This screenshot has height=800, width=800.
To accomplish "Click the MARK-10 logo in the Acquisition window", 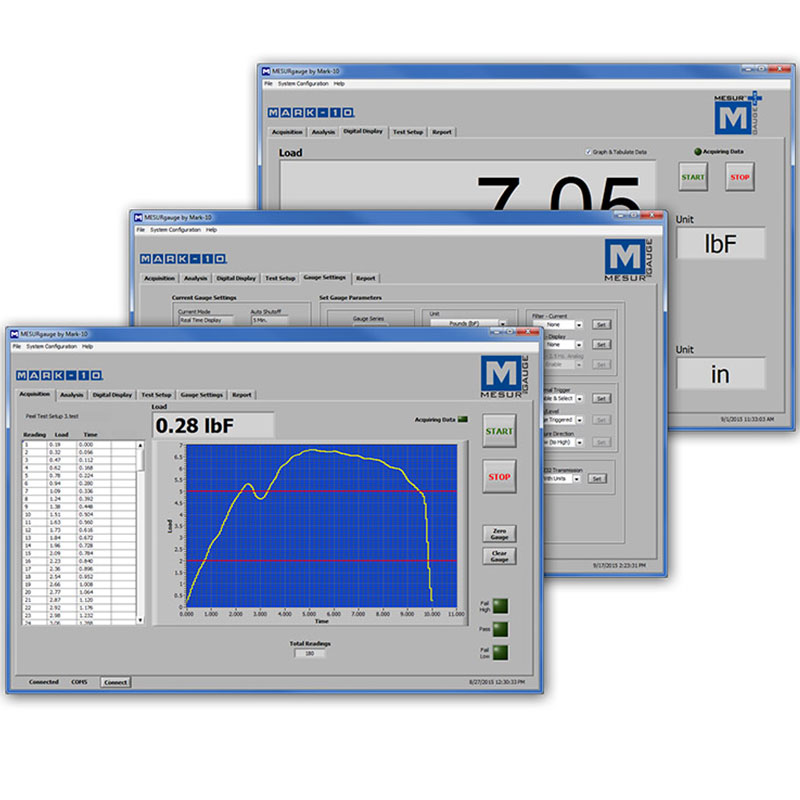I will 59,376.
